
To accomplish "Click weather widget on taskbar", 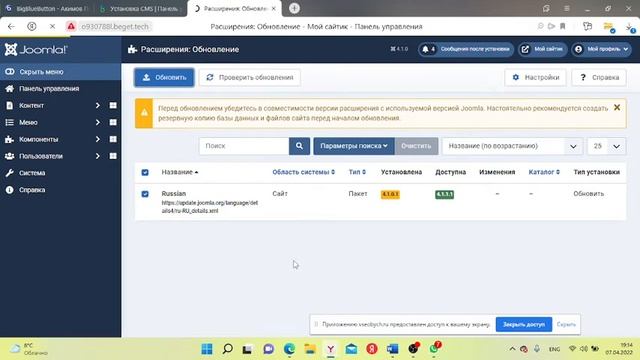I will click(29, 349).
